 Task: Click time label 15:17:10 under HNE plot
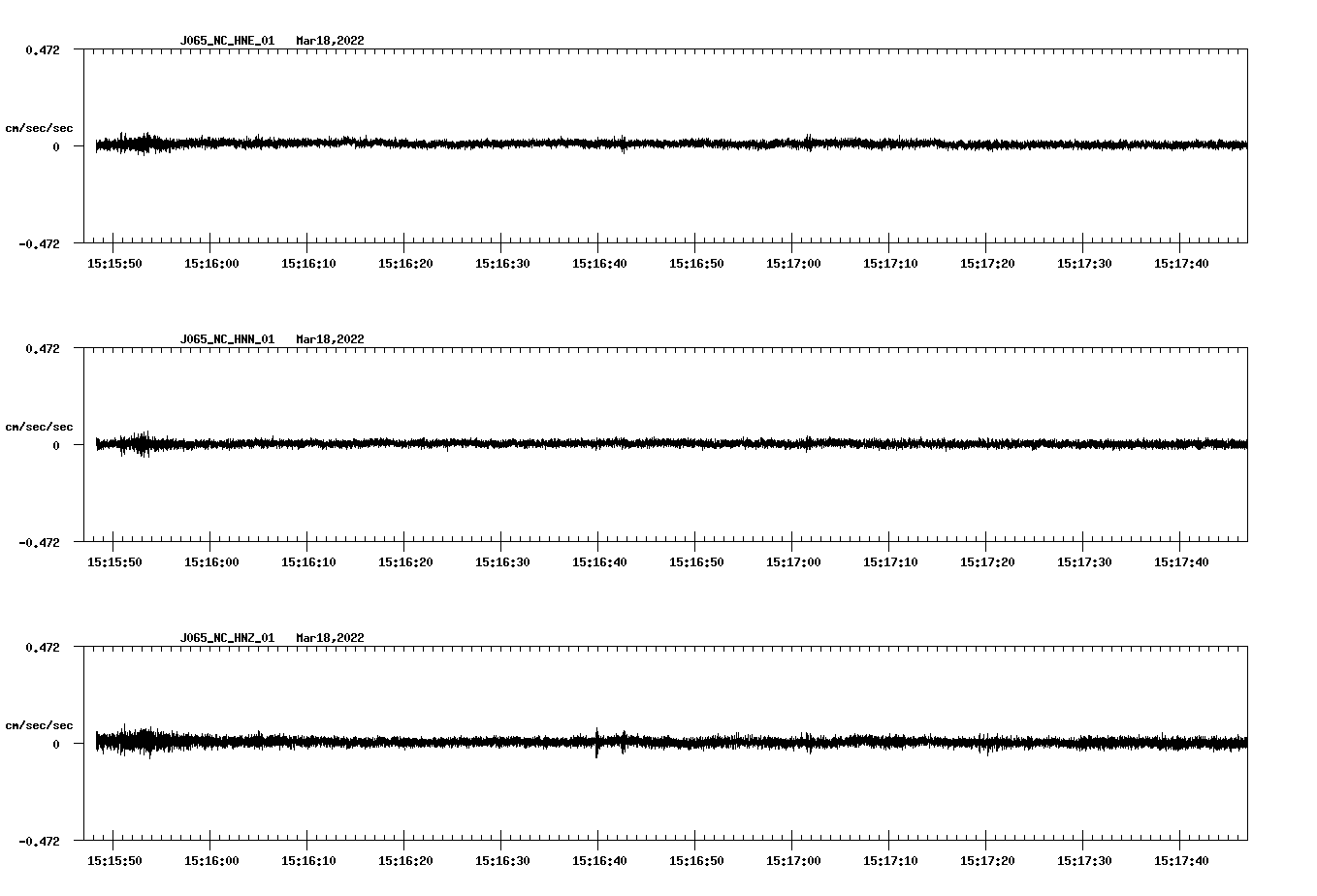coord(890,264)
